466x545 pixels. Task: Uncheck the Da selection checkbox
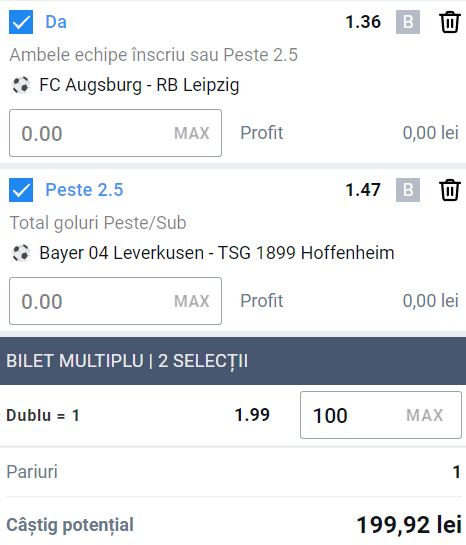point(21,22)
